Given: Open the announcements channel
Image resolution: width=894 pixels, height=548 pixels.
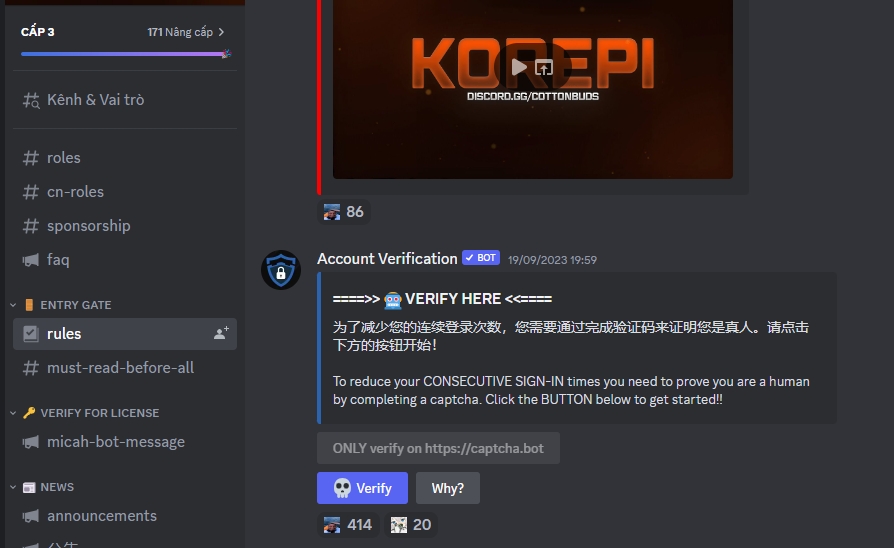Looking at the screenshot, I should (125, 516).
